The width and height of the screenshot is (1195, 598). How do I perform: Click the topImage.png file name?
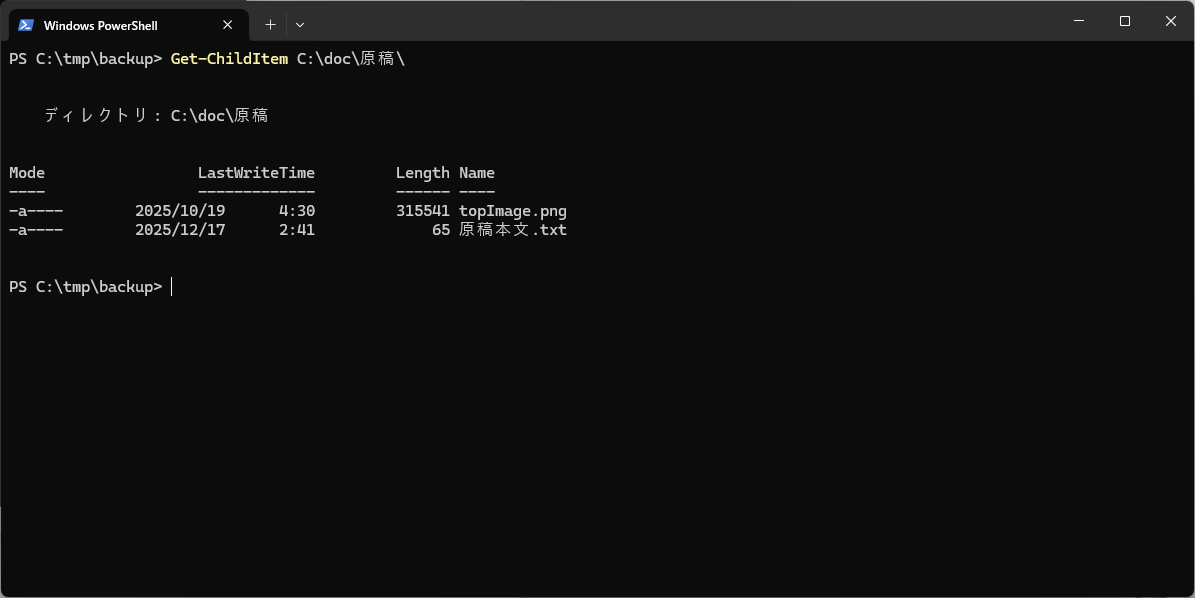coord(513,211)
